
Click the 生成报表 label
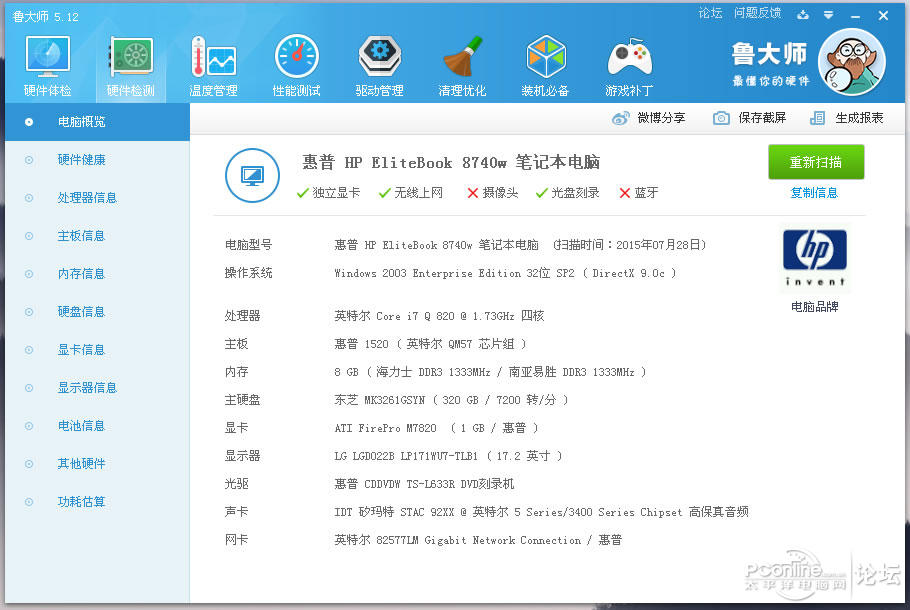tap(860, 118)
